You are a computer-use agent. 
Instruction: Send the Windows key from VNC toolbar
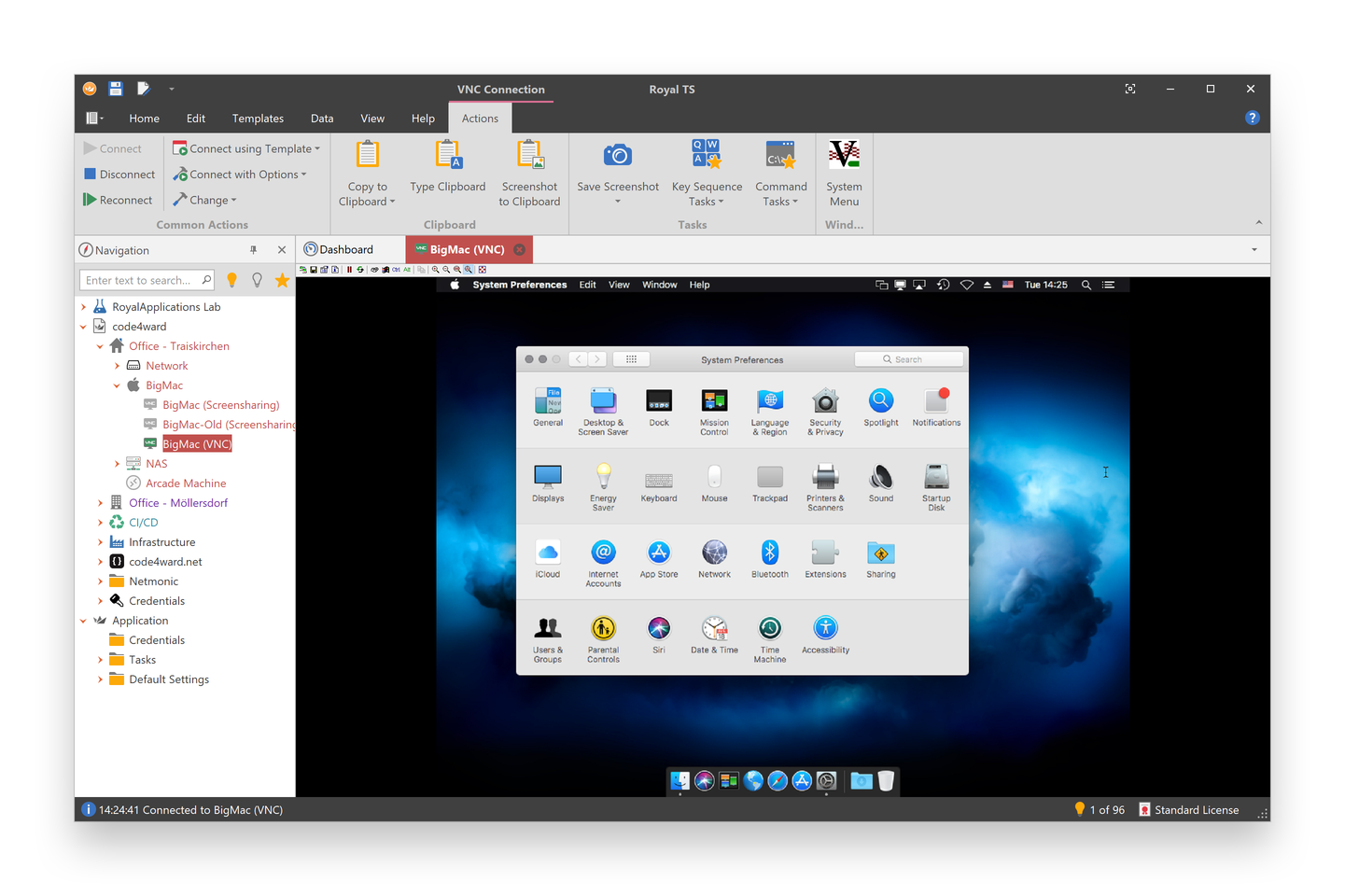(x=385, y=269)
